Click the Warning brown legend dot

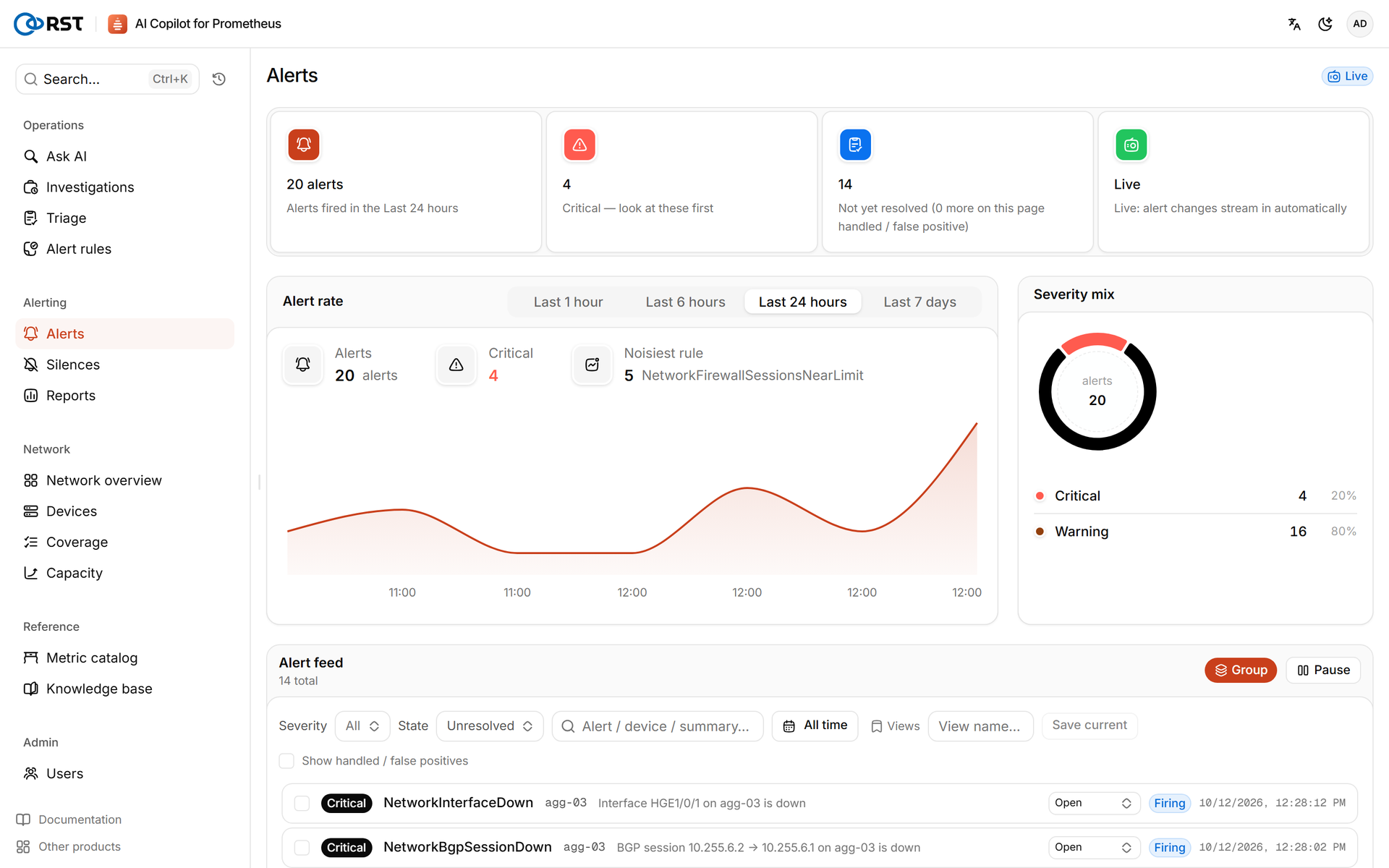coord(1040,532)
